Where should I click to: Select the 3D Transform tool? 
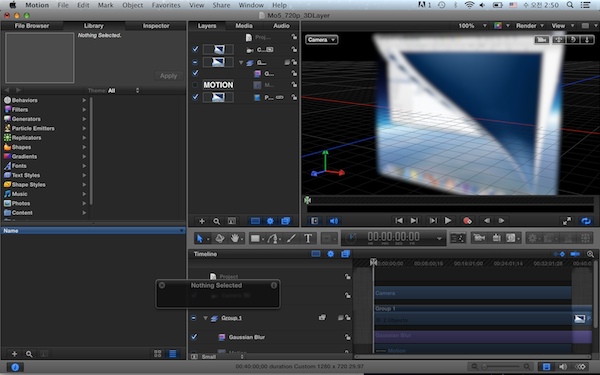click(220, 238)
